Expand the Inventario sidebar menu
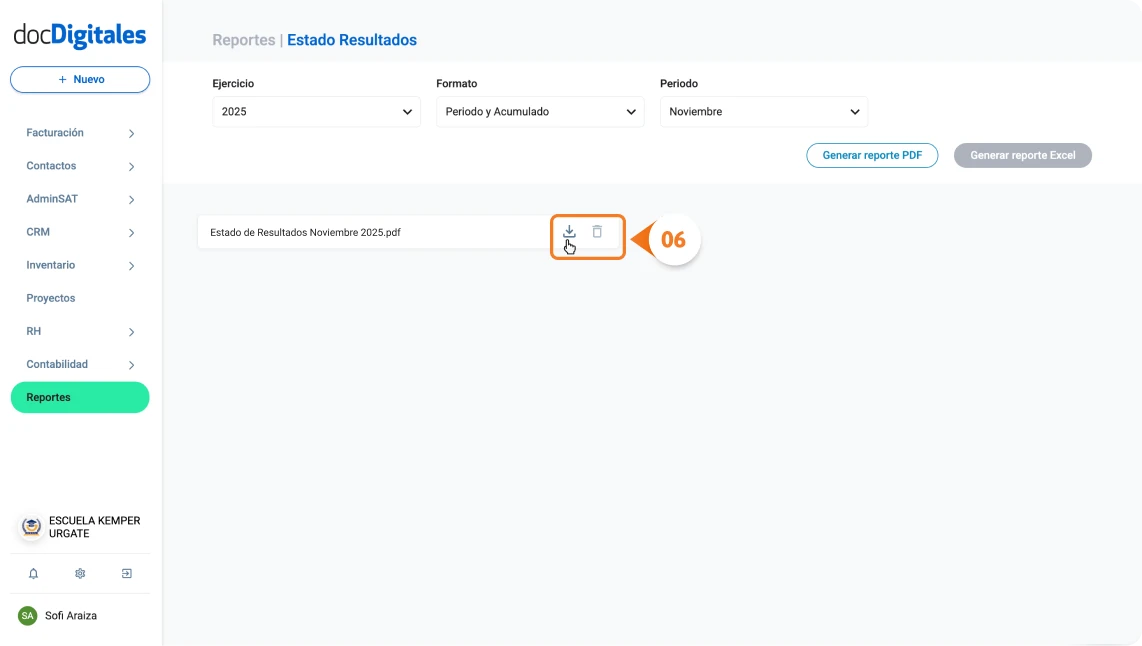Image resolution: width=1142 pixels, height=646 pixels. click(x=80, y=265)
